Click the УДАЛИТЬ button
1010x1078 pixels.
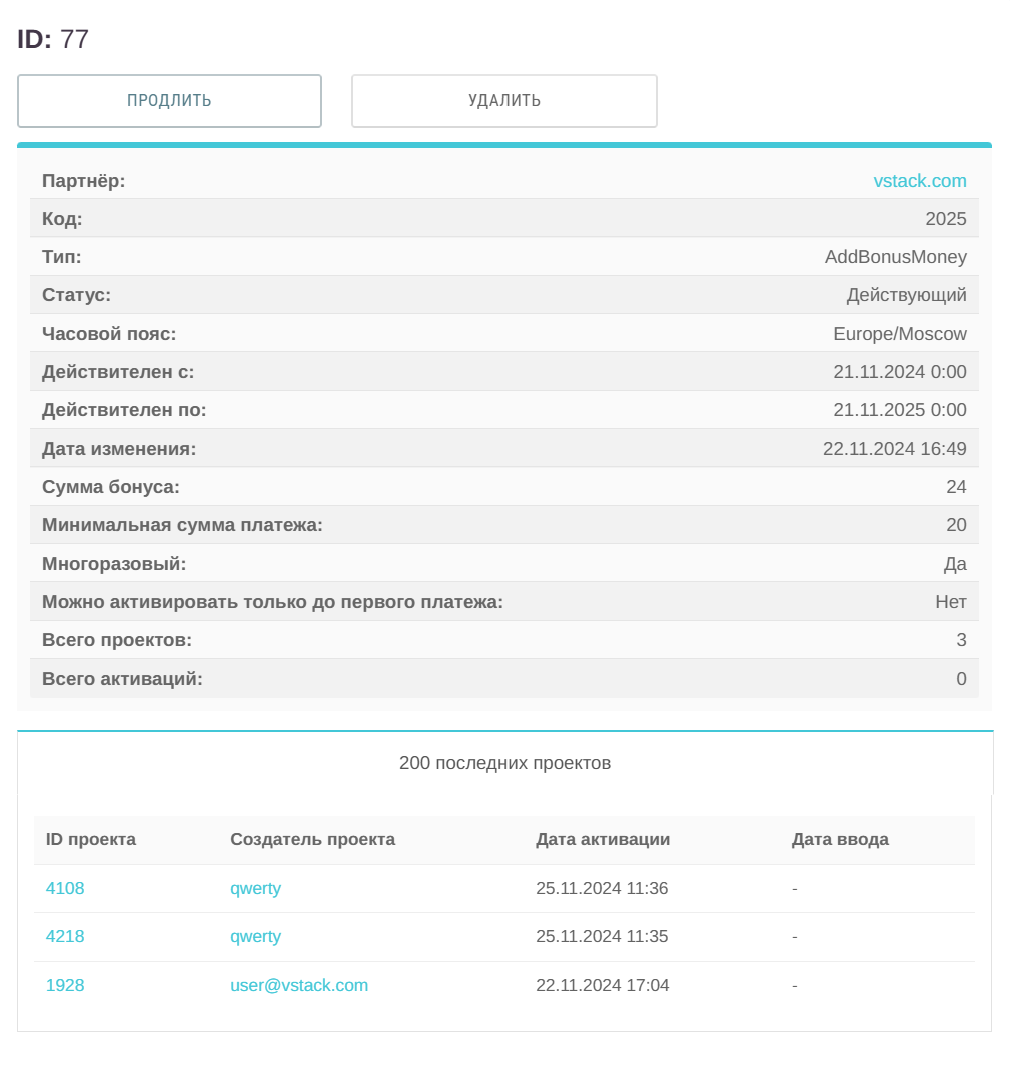504,101
